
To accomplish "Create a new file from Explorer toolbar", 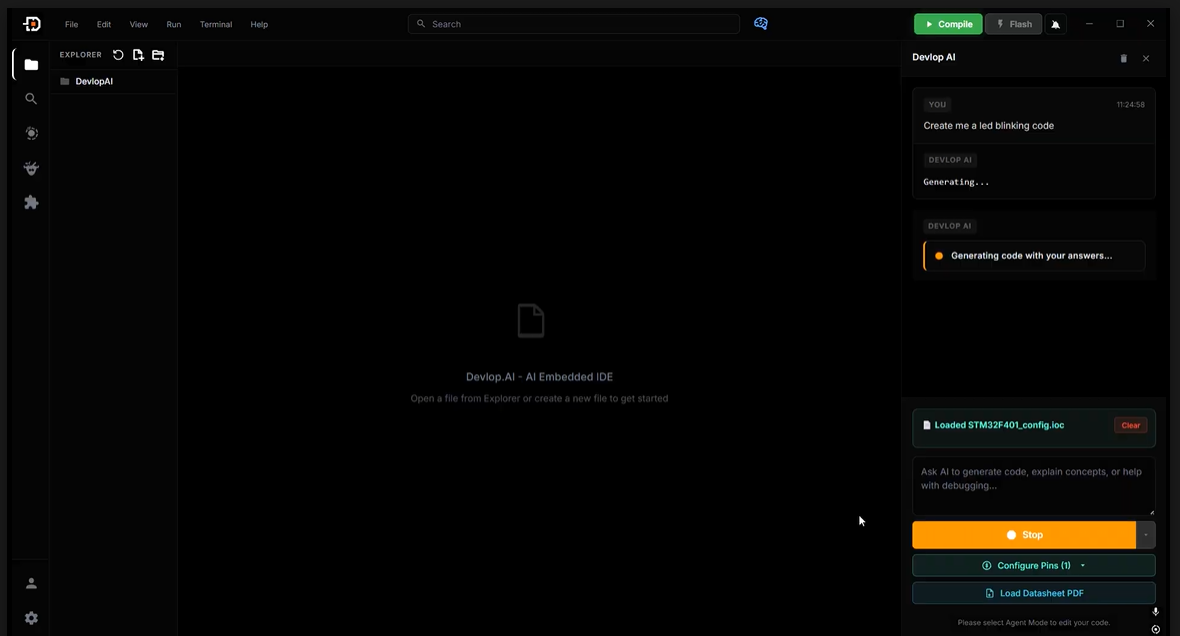I will coord(138,55).
